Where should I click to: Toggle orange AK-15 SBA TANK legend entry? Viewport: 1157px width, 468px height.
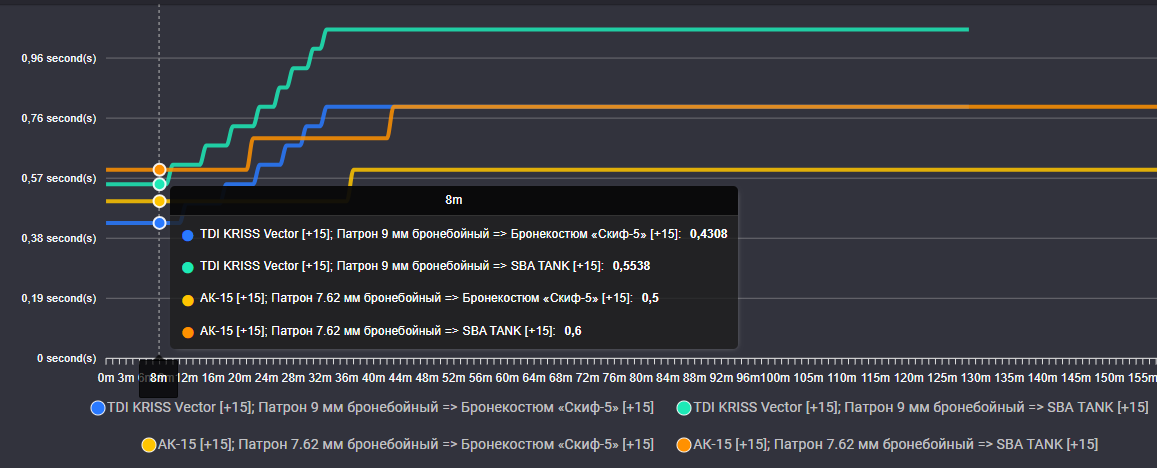pos(887,444)
